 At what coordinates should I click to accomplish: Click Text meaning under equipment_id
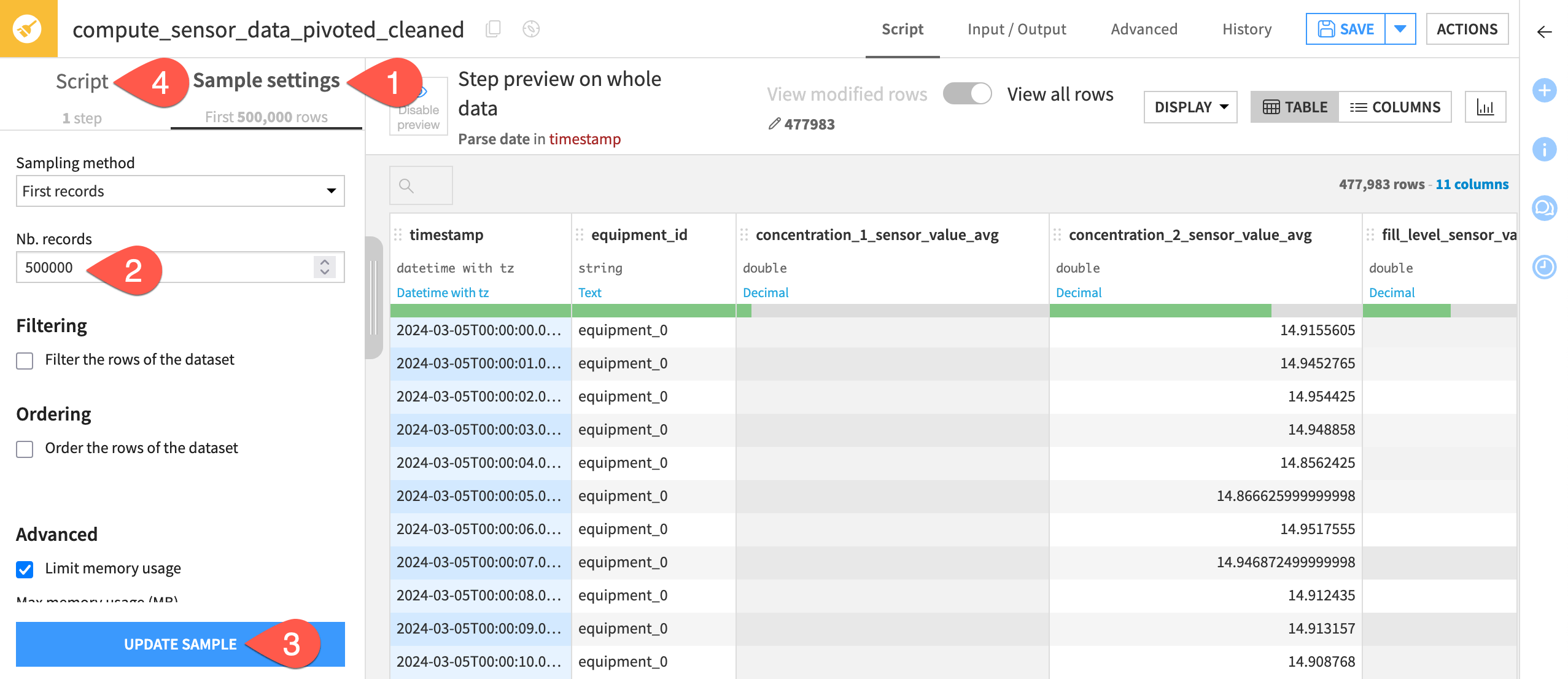(589, 293)
